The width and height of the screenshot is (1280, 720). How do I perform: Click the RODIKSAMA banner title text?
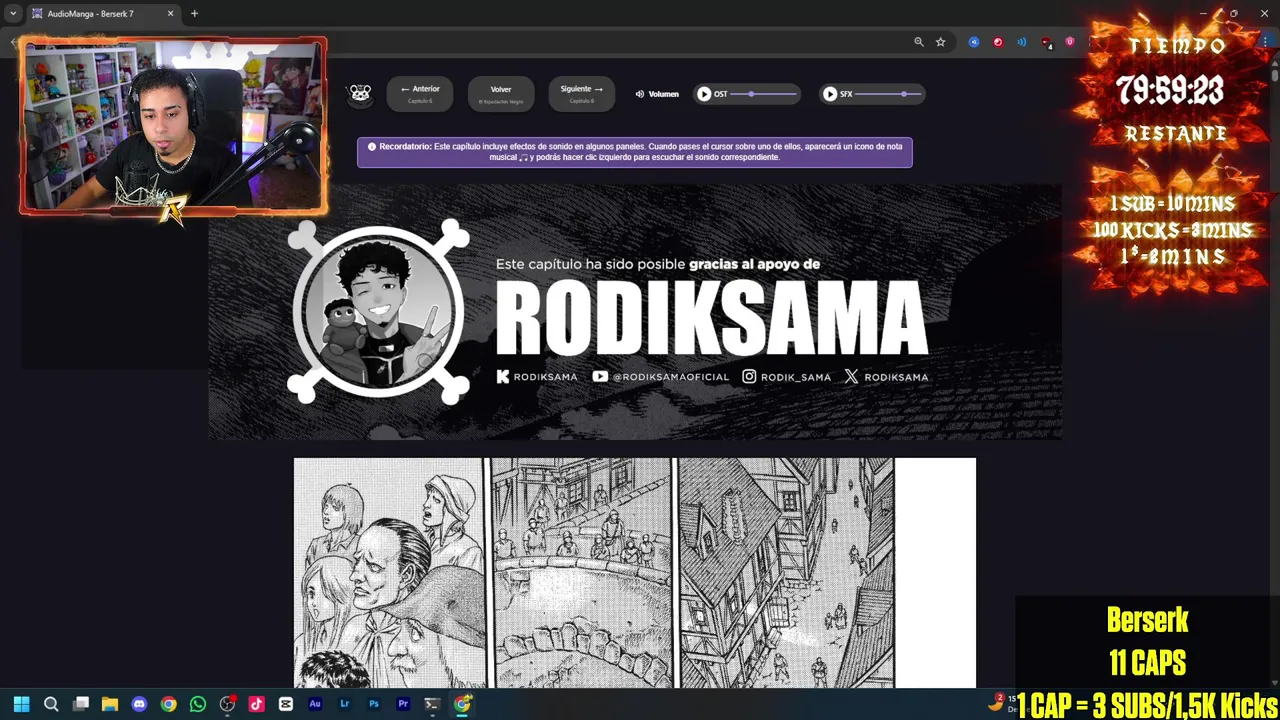pyautogui.click(x=711, y=318)
